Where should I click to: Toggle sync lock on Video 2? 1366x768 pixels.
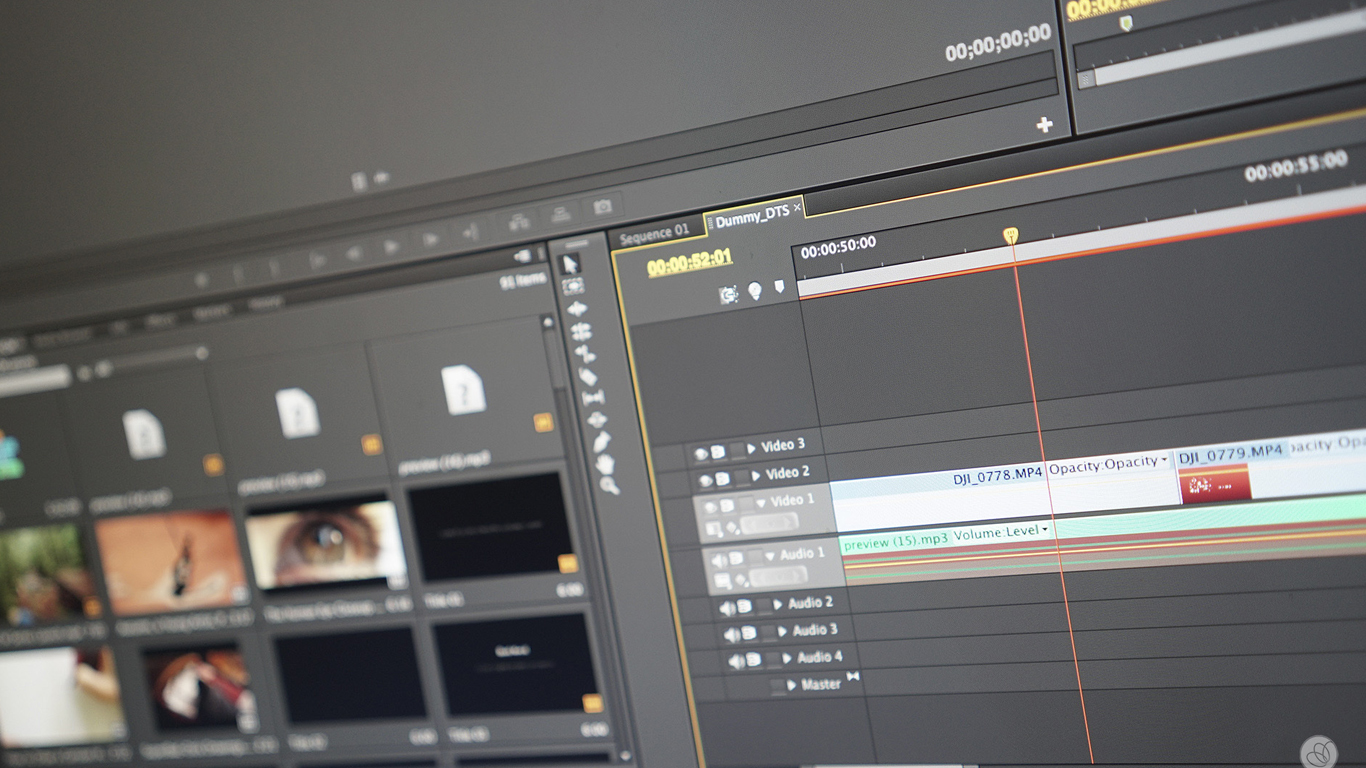point(722,479)
